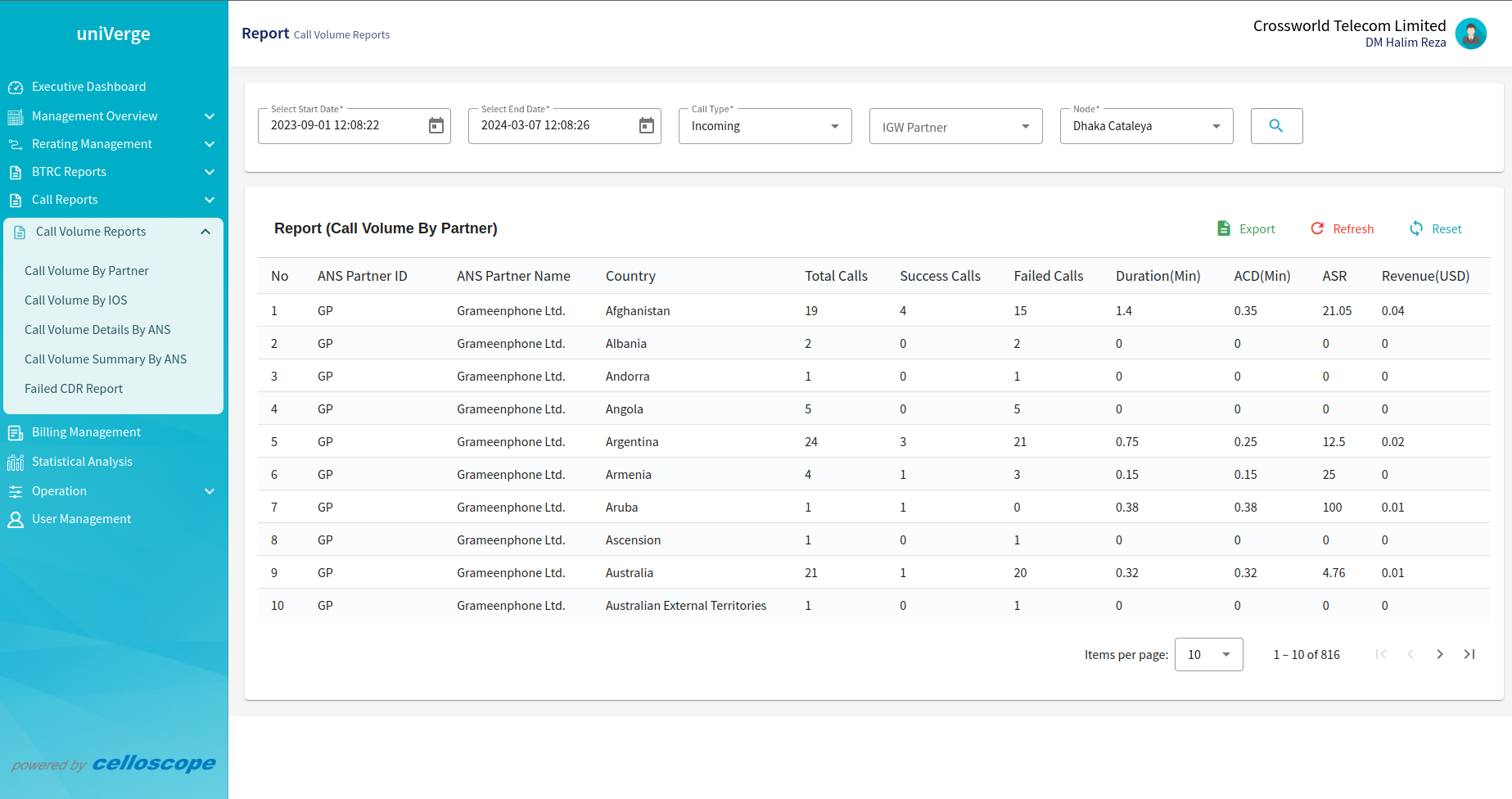This screenshot has width=1512, height=799.
Task: Click the Crossworld Telecom Limited company name
Action: click(x=1350, y=25)
